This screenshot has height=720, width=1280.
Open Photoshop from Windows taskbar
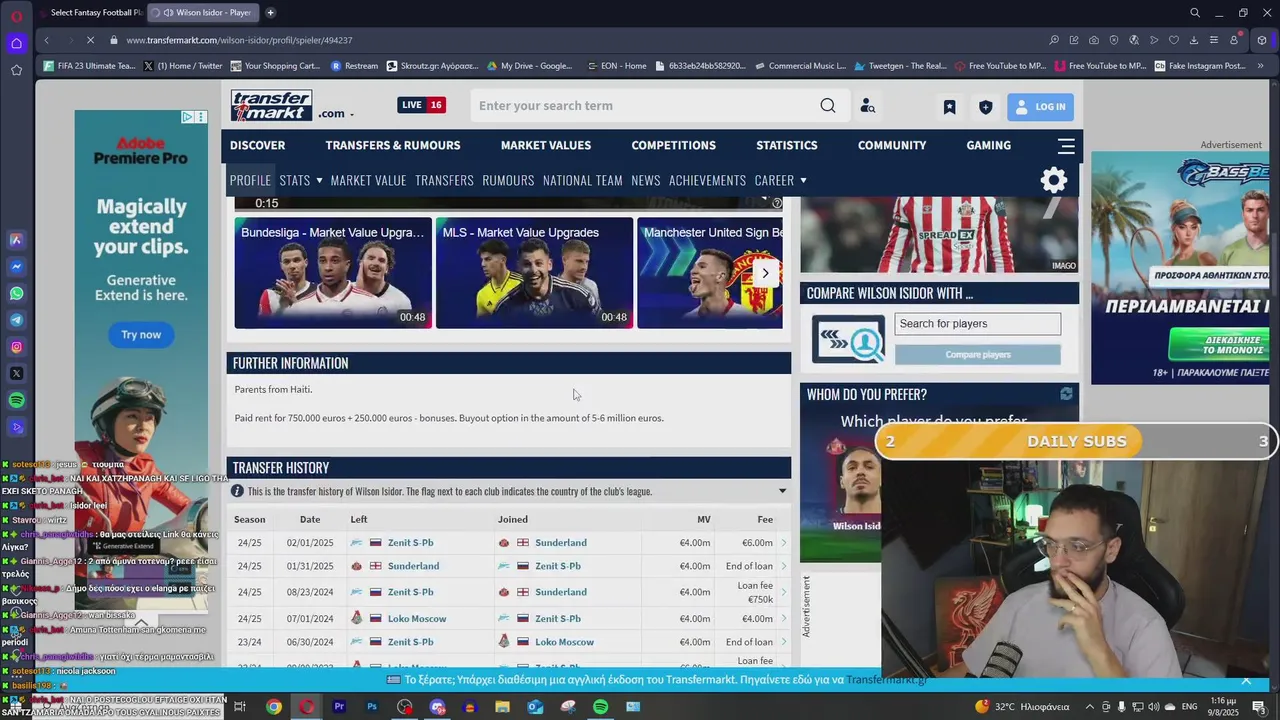point(372,707)
